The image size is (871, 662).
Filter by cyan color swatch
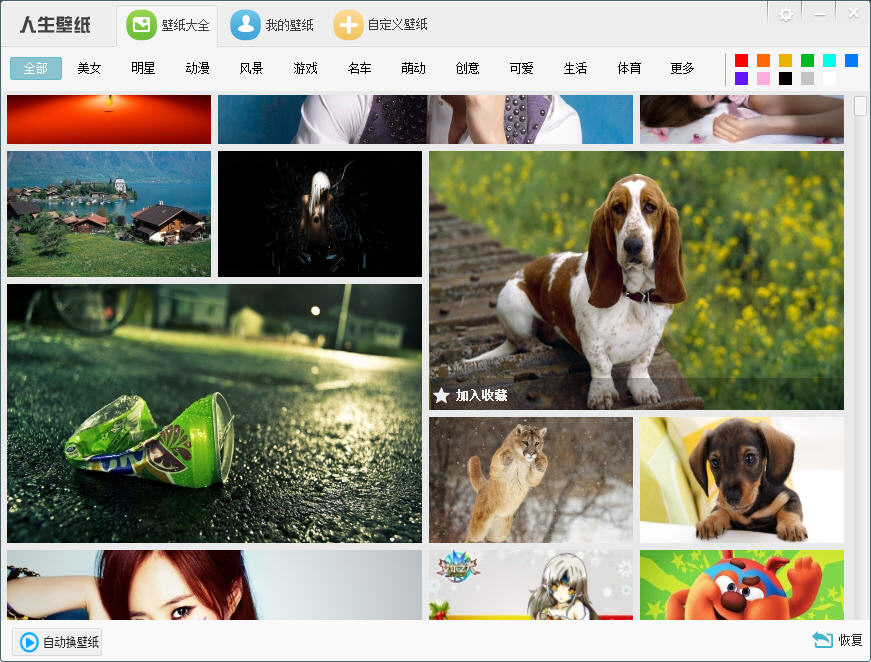[x=829, y=60]
